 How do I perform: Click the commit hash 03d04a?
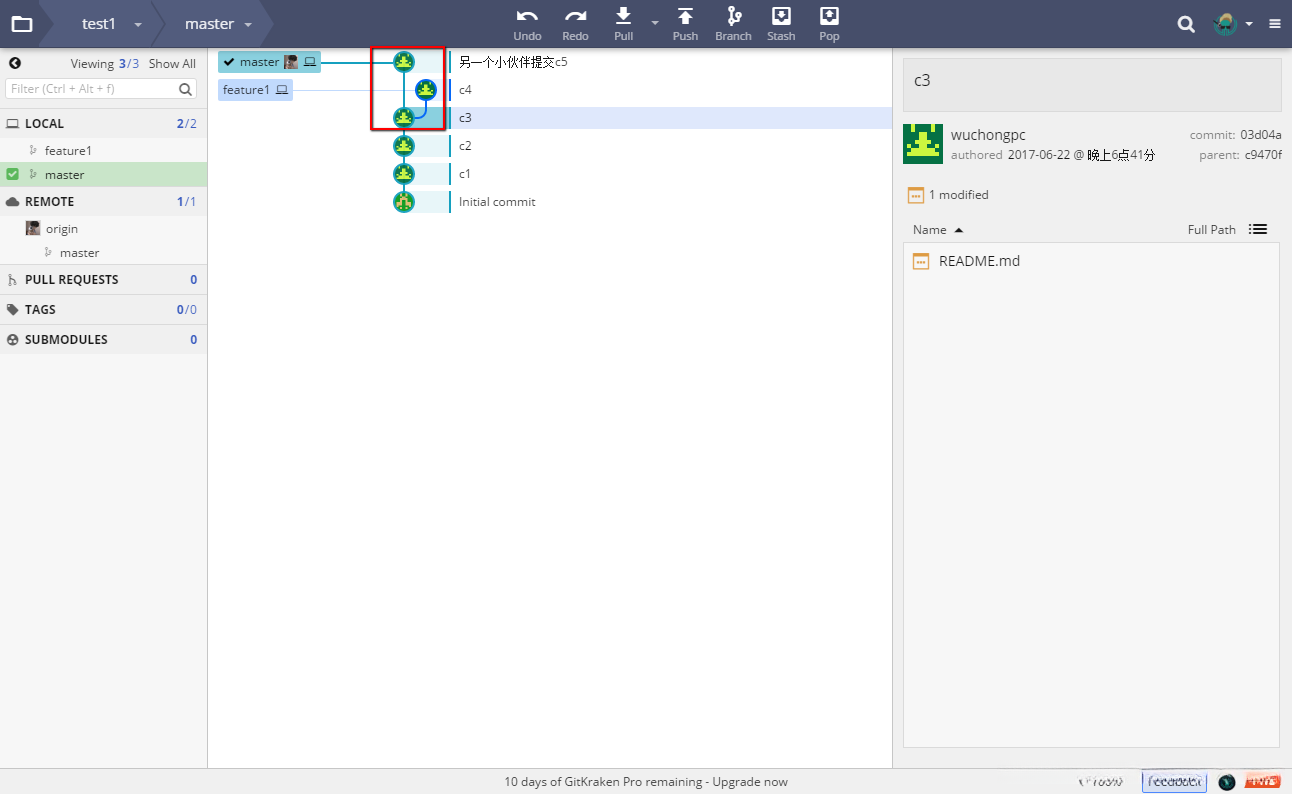click(x=1261, y=135)
